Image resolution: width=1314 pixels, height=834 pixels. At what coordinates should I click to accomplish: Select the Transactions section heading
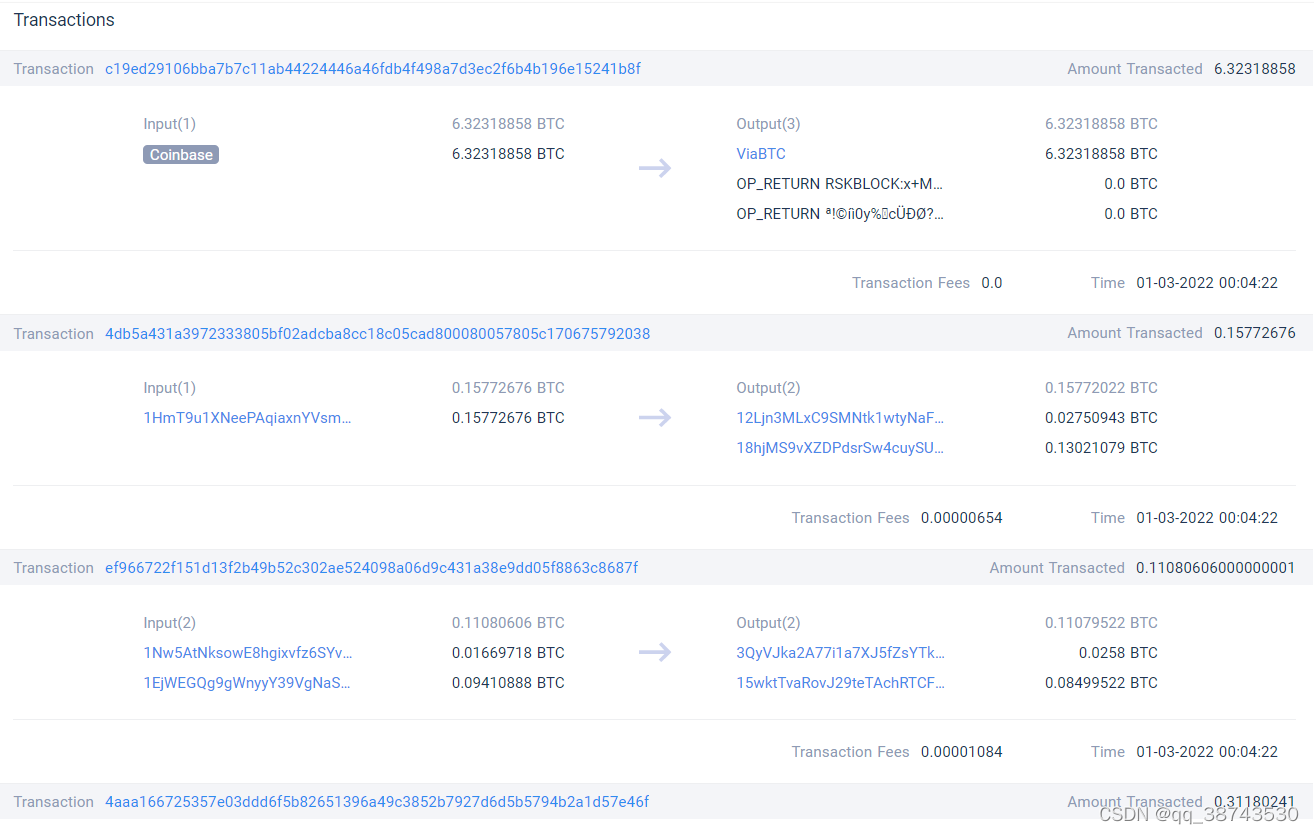(x=64, y=20)
